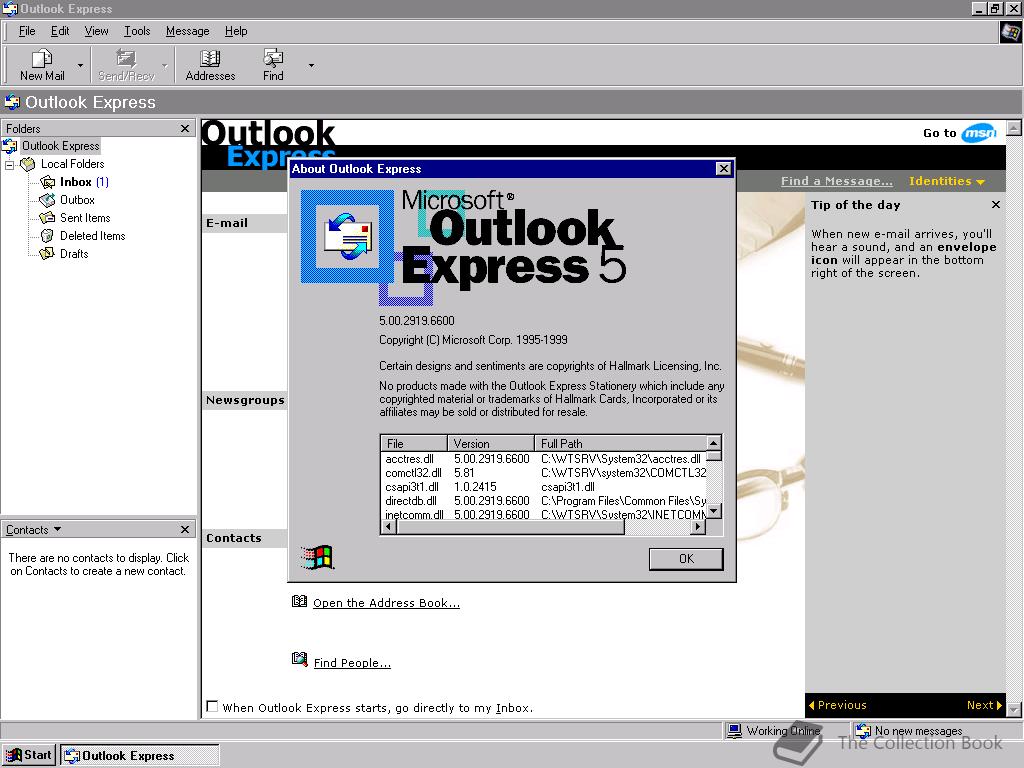Click the No new messages status icon

[863, 731]
